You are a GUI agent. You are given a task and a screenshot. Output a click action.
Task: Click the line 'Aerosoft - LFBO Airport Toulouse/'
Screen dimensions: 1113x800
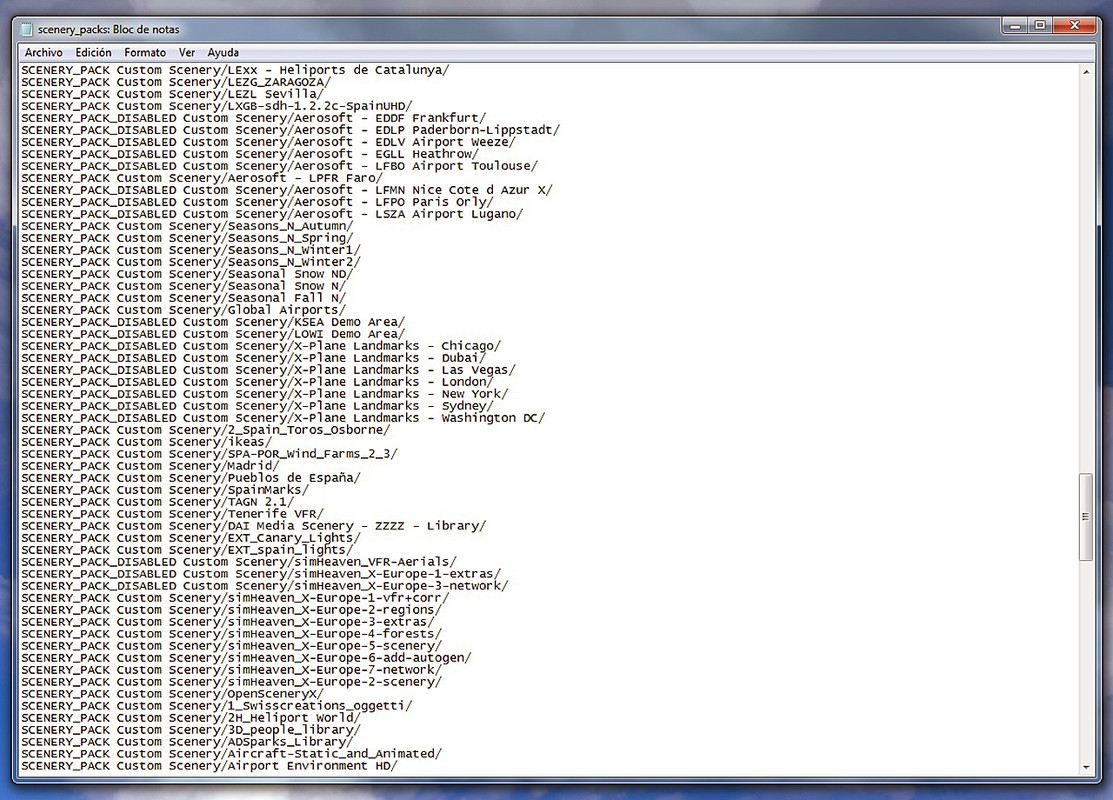[x=280, y=167]
